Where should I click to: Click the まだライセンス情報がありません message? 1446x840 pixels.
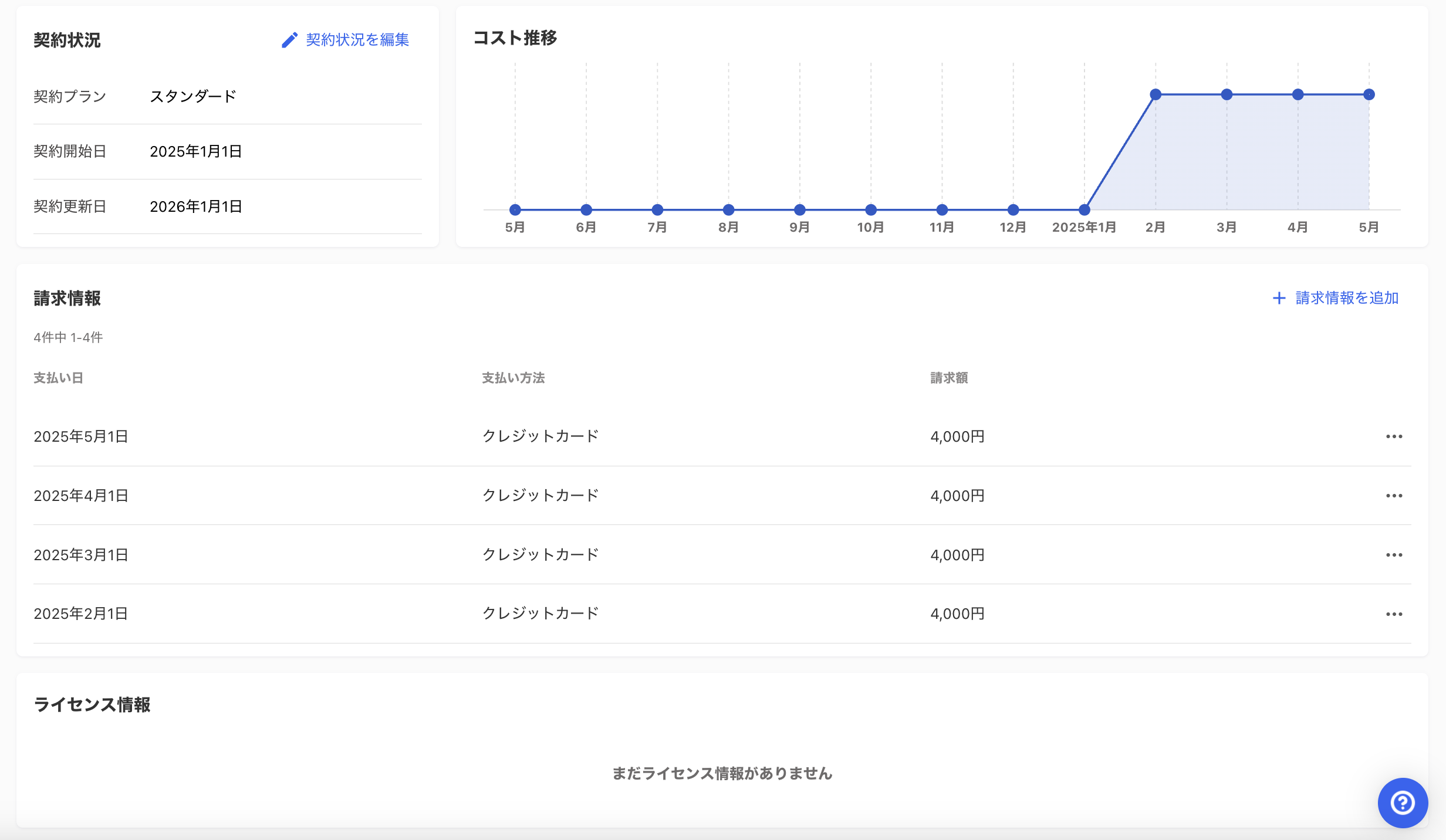pos(722,773)
